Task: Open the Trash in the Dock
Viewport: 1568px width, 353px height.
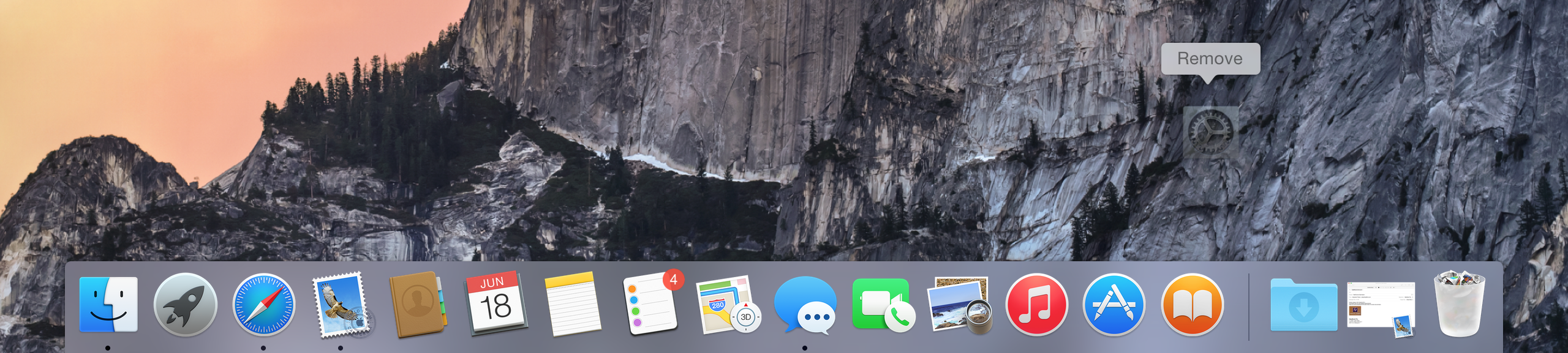Action: (x=1460, y=304)
